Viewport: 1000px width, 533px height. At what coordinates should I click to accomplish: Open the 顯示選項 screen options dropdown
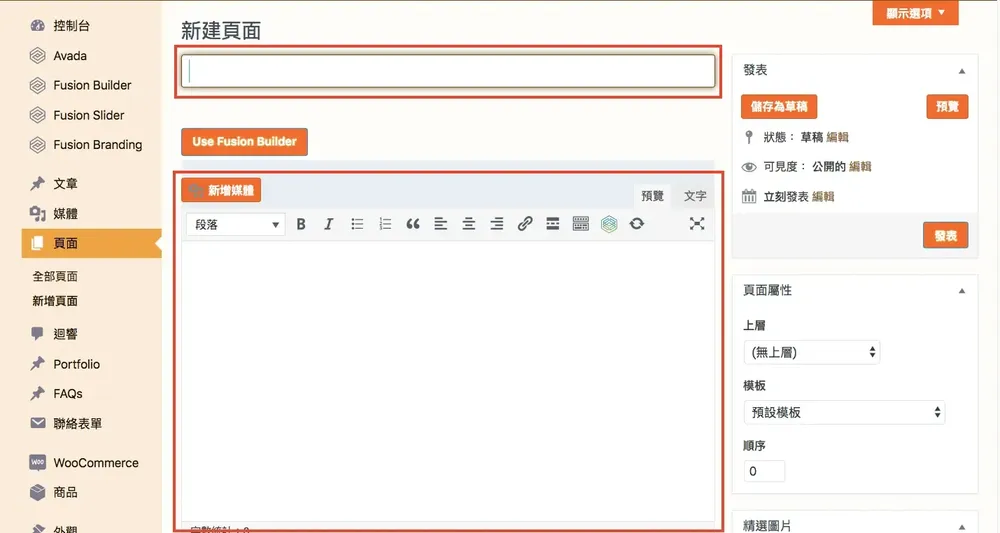(x=915, y=13)
